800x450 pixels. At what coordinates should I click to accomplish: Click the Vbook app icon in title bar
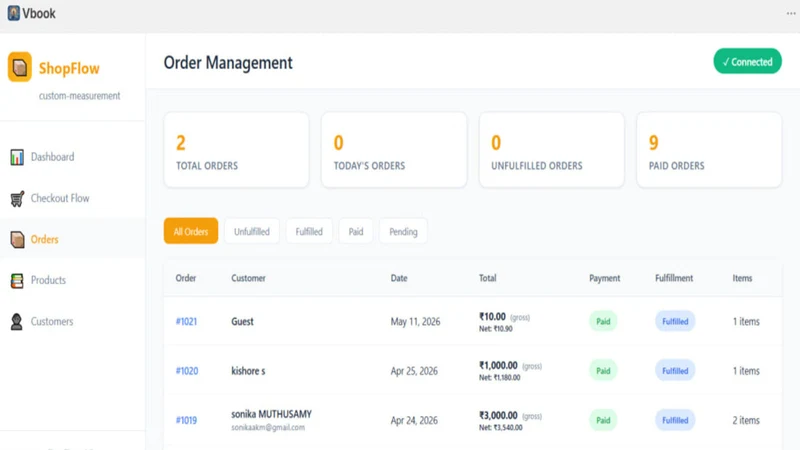[x=13, y=13]
